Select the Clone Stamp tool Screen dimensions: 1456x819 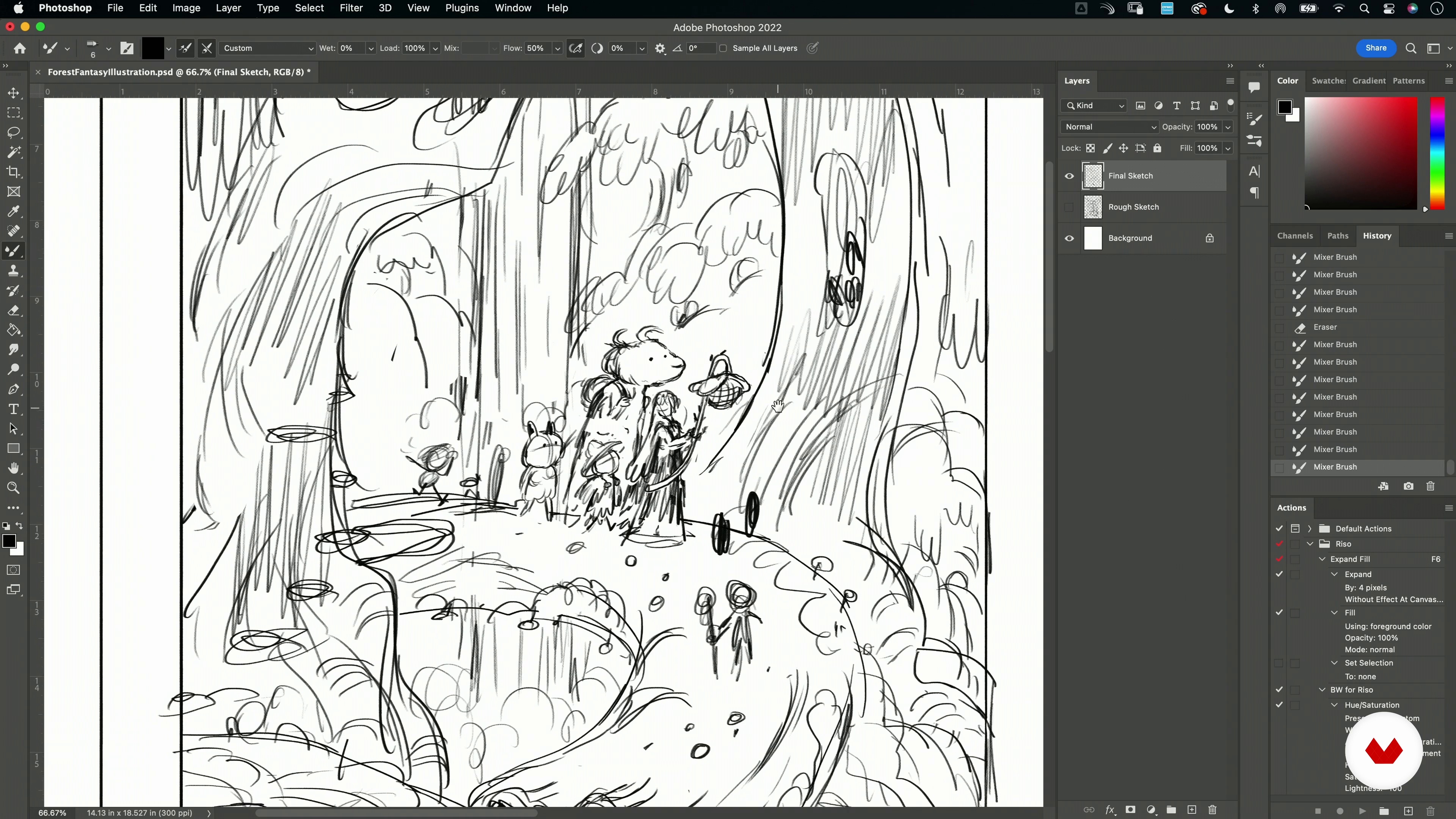pos(14,271)
